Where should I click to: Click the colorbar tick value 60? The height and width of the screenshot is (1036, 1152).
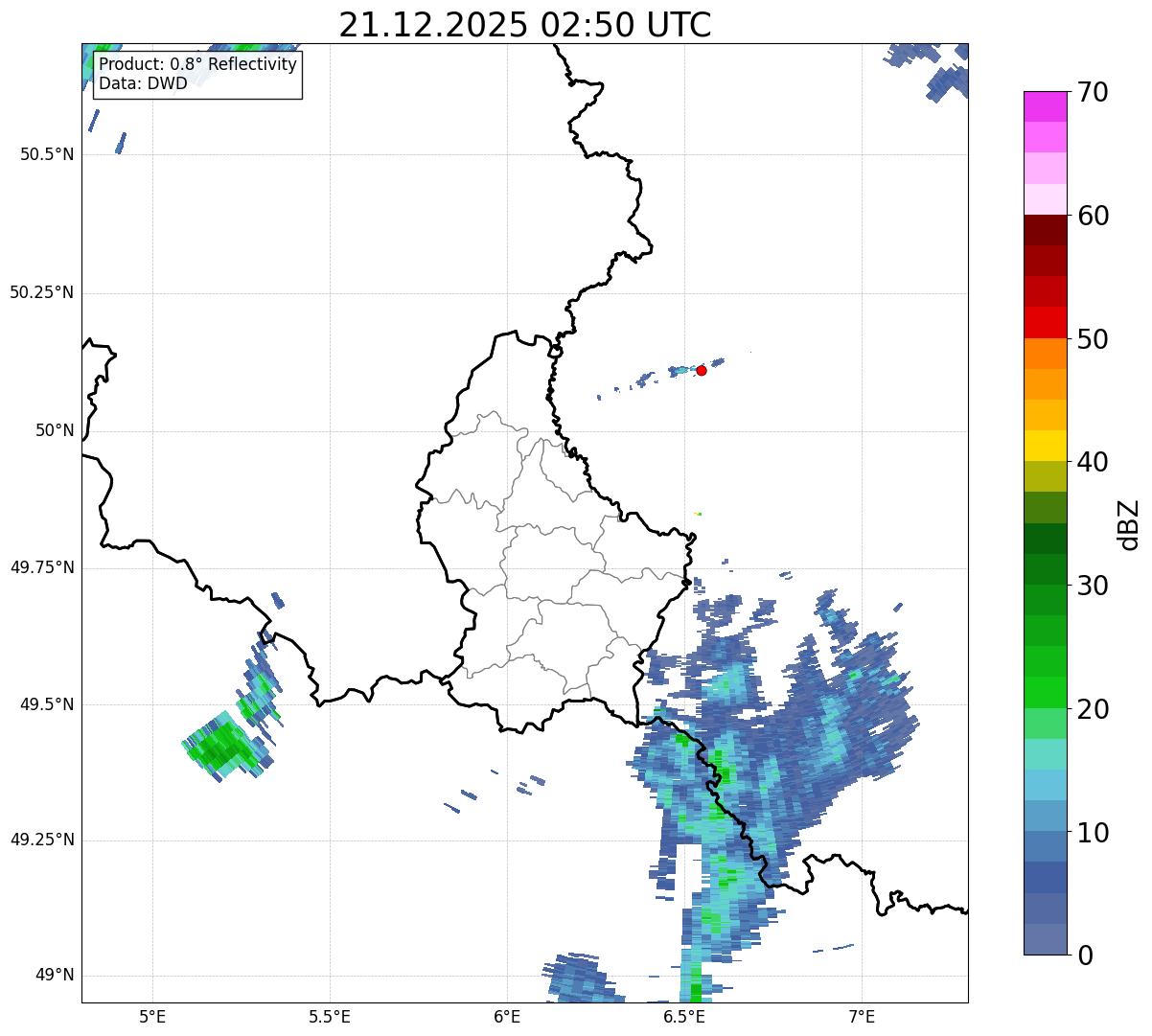(x=1094, y=216)
